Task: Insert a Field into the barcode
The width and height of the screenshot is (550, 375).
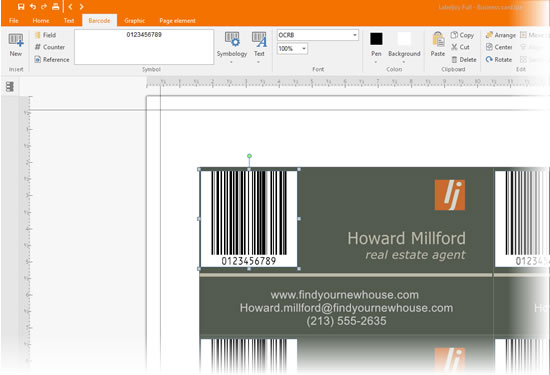Action: point(46,35)
